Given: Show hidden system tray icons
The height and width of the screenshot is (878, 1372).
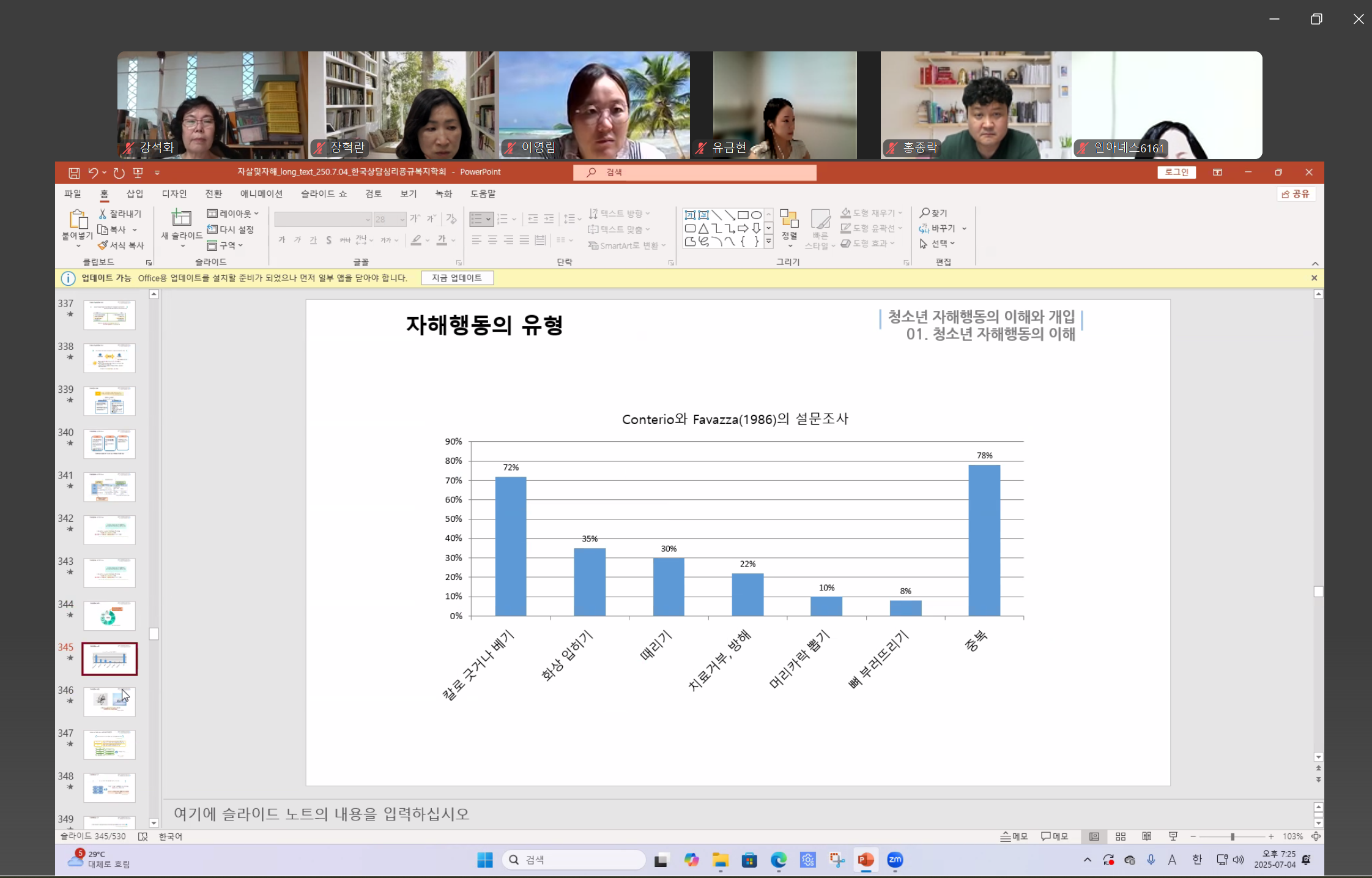Looking at the screenshot, I should point(1087,860).
